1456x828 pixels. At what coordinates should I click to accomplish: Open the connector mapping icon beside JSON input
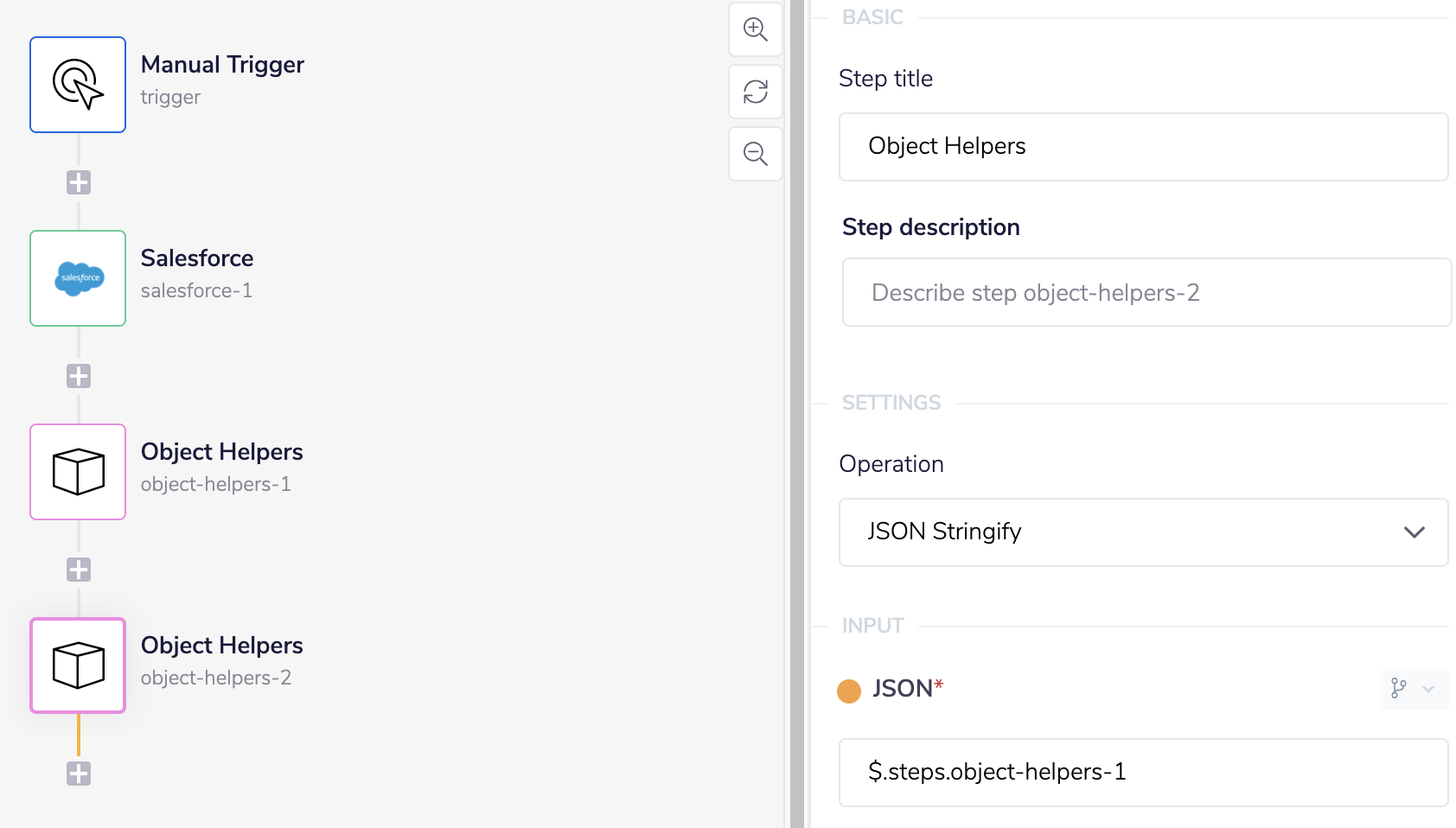1400,690
